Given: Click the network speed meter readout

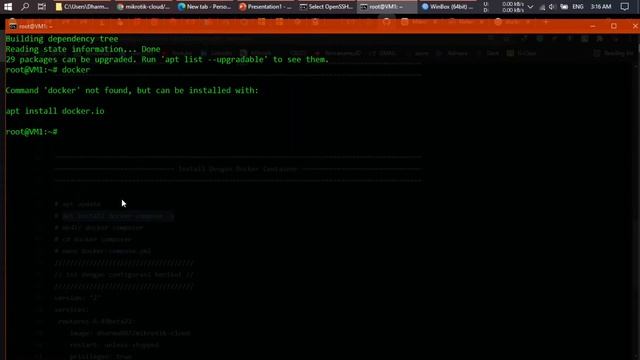Looking at the screenshot, I should tap(504, 7).
